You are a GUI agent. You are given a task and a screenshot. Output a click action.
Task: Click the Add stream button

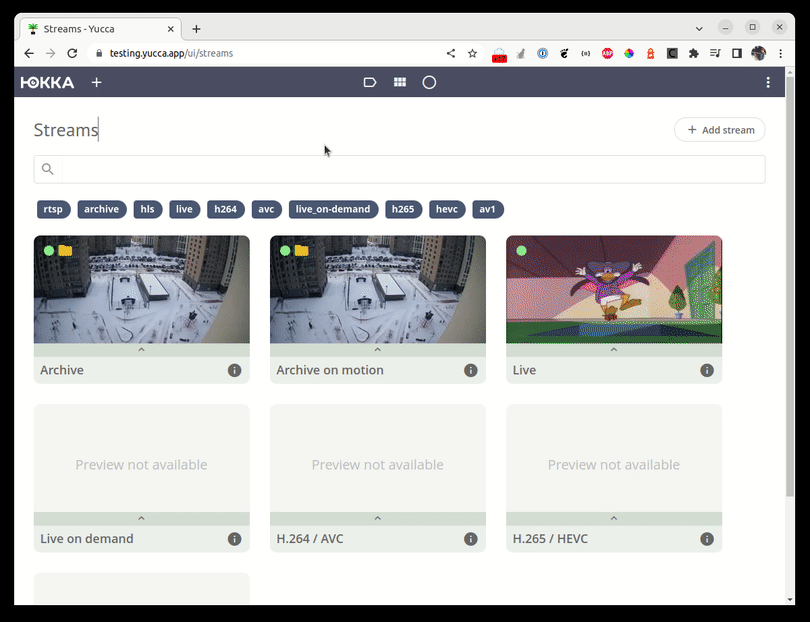click(720, 130)
